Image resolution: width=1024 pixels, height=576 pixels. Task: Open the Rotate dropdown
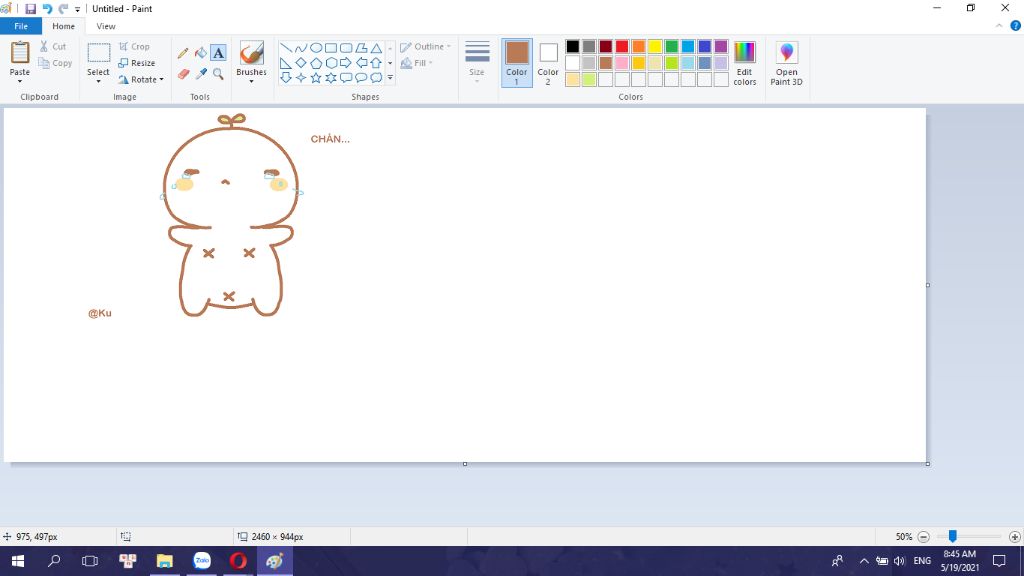pos(140,80)
